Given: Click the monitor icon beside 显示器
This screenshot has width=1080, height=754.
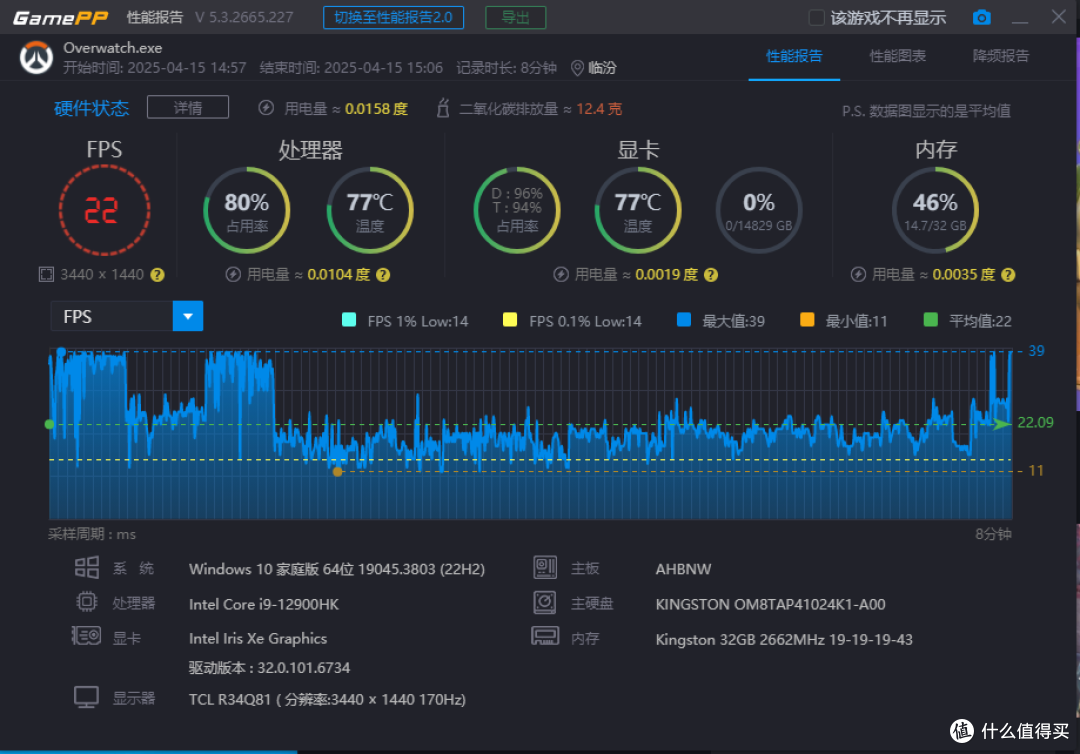Looking at the screenshot, I should click(87, 697).
